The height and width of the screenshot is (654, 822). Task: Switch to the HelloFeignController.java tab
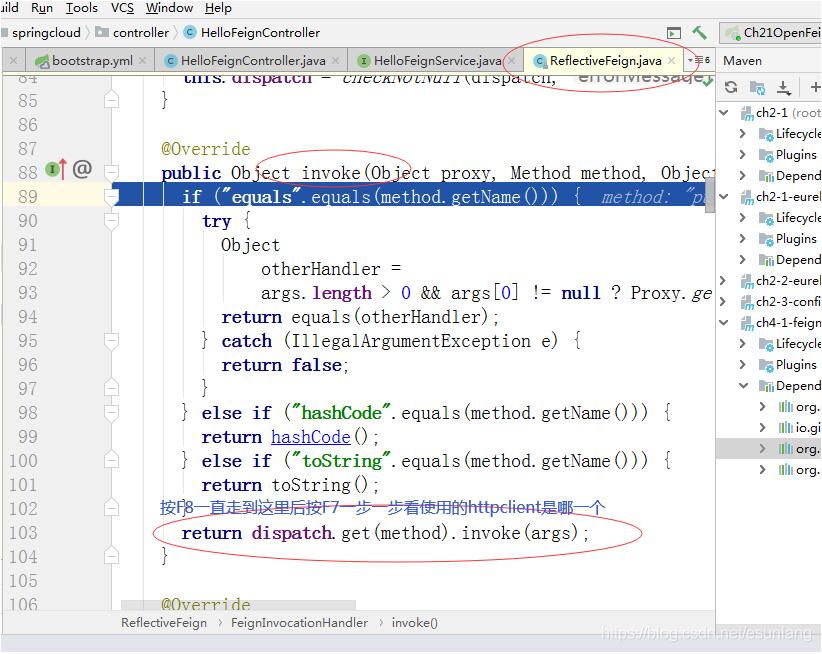click(x=253, y=61)
